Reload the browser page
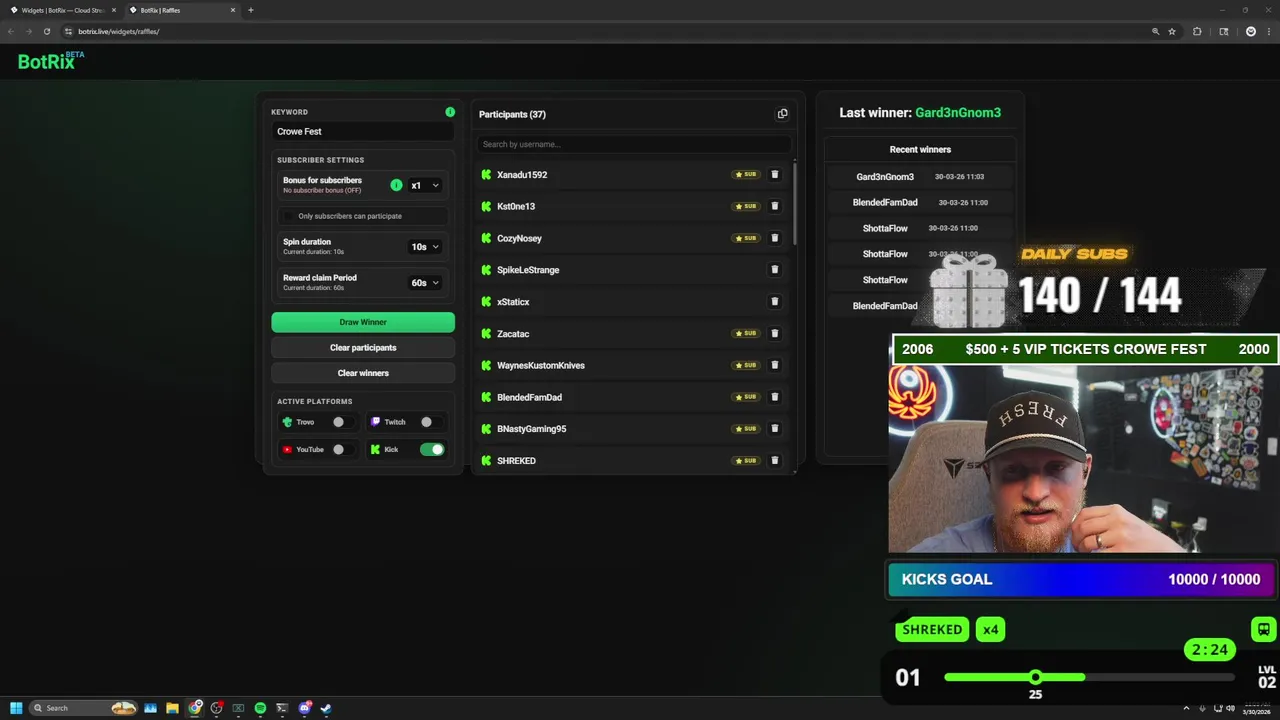The height and width of the screenshot is (720, 1280). pos(46,31)
